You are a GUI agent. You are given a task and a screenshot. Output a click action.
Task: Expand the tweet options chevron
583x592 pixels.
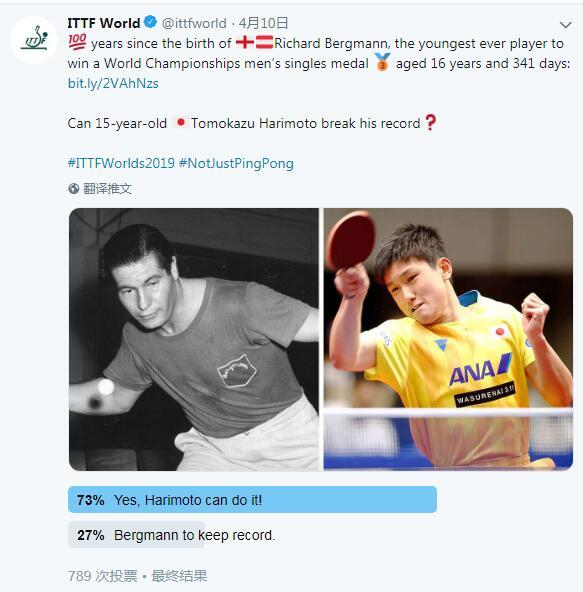click(565, 25)
